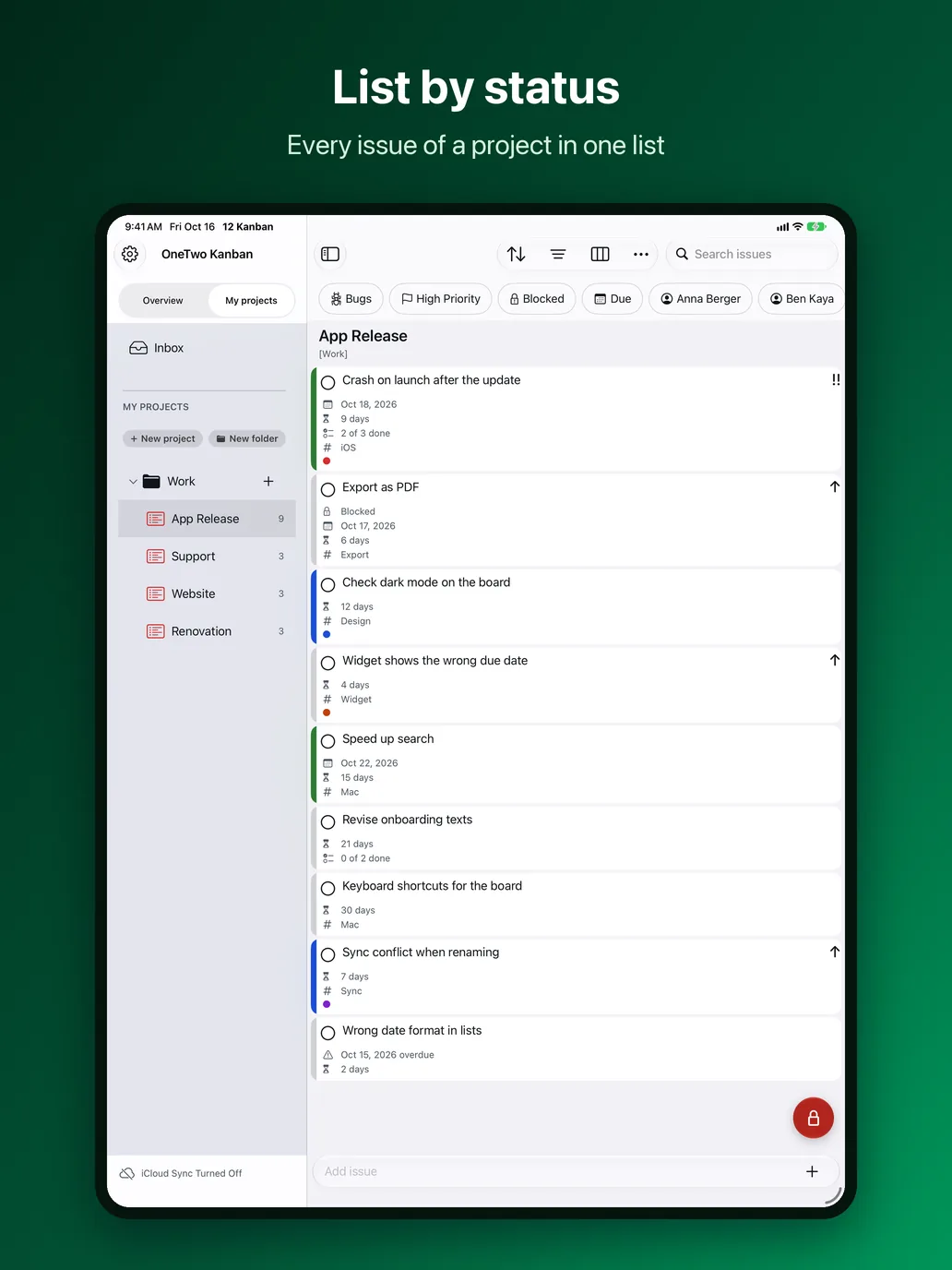Viewport: 952px width, 1270px height.
Task: Mark Keyboard shortcuts issue done
Action: [327, 888]
